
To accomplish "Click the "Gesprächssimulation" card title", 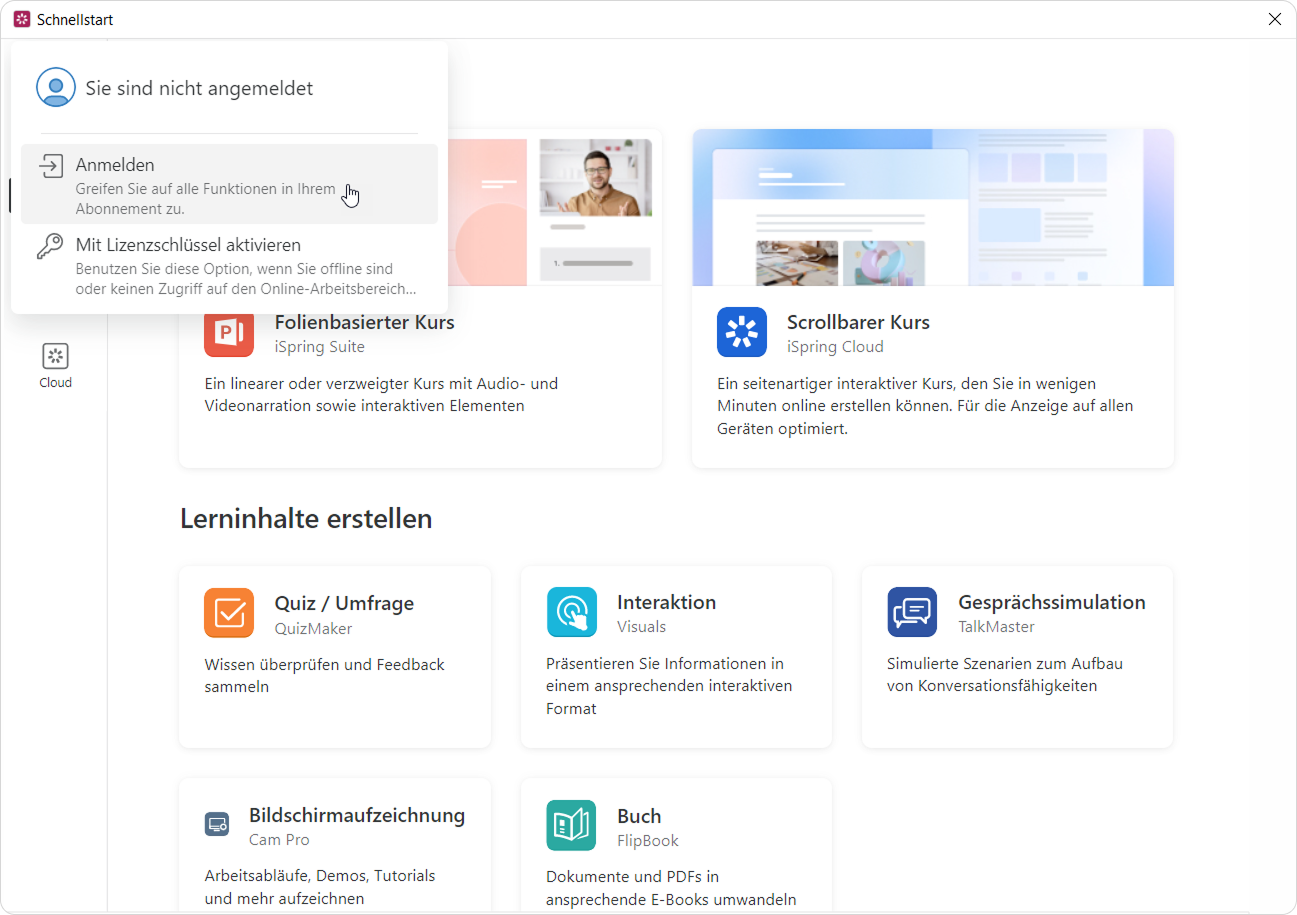I will coord(1052,602).
